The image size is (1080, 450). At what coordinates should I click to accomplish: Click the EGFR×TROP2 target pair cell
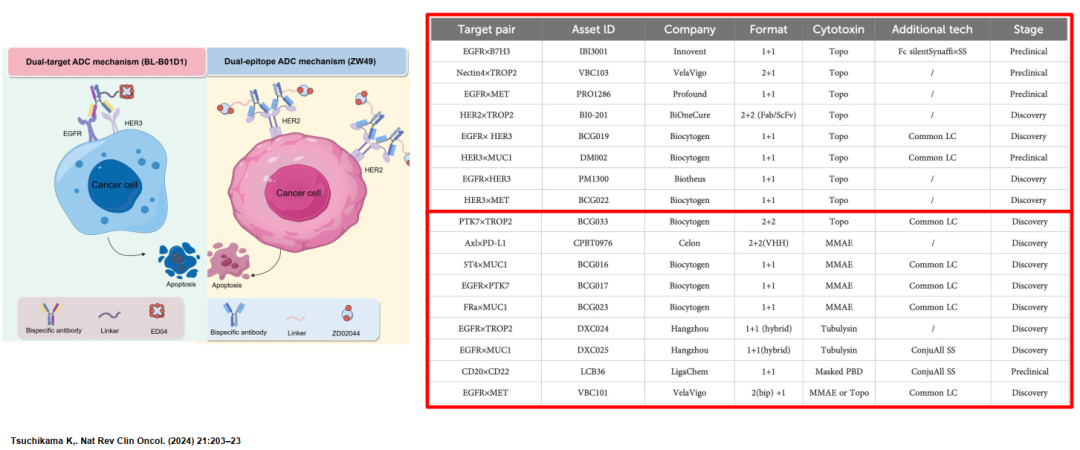pyautogui.click(x=486, y=328)
